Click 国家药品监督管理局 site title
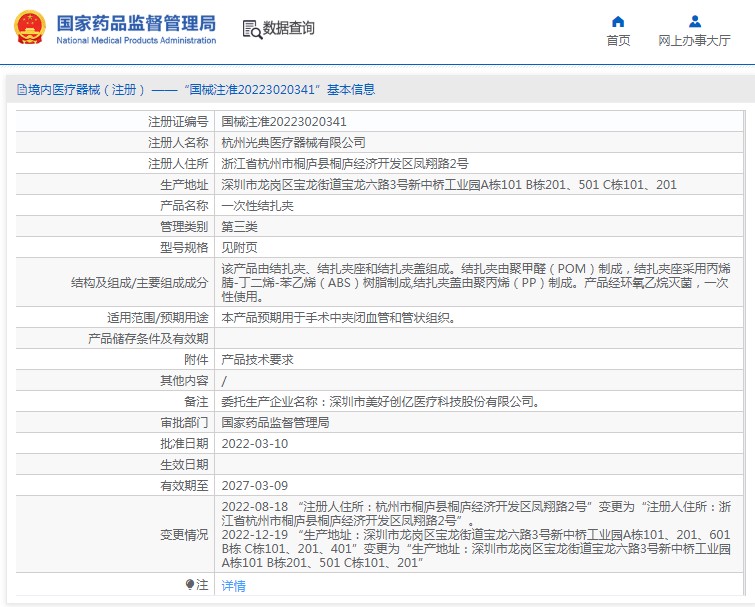 (x=136, y=23)
